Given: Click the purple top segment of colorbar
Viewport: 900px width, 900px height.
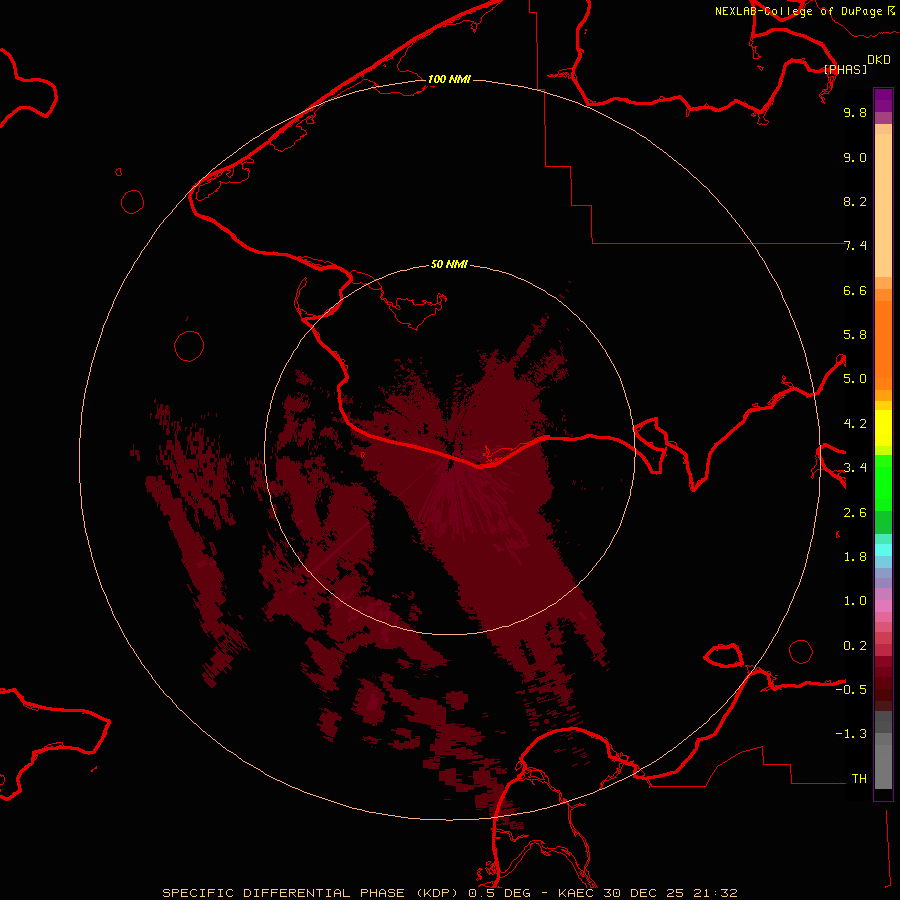Looking at the screenshot, I should [x=883, y=100].
